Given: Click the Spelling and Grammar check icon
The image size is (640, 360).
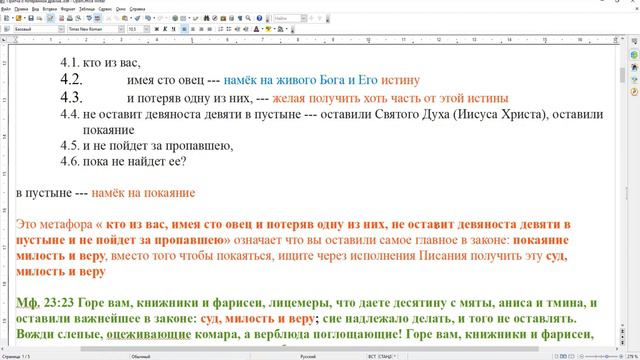Looking at the screenshot, I should pos(89,18).
